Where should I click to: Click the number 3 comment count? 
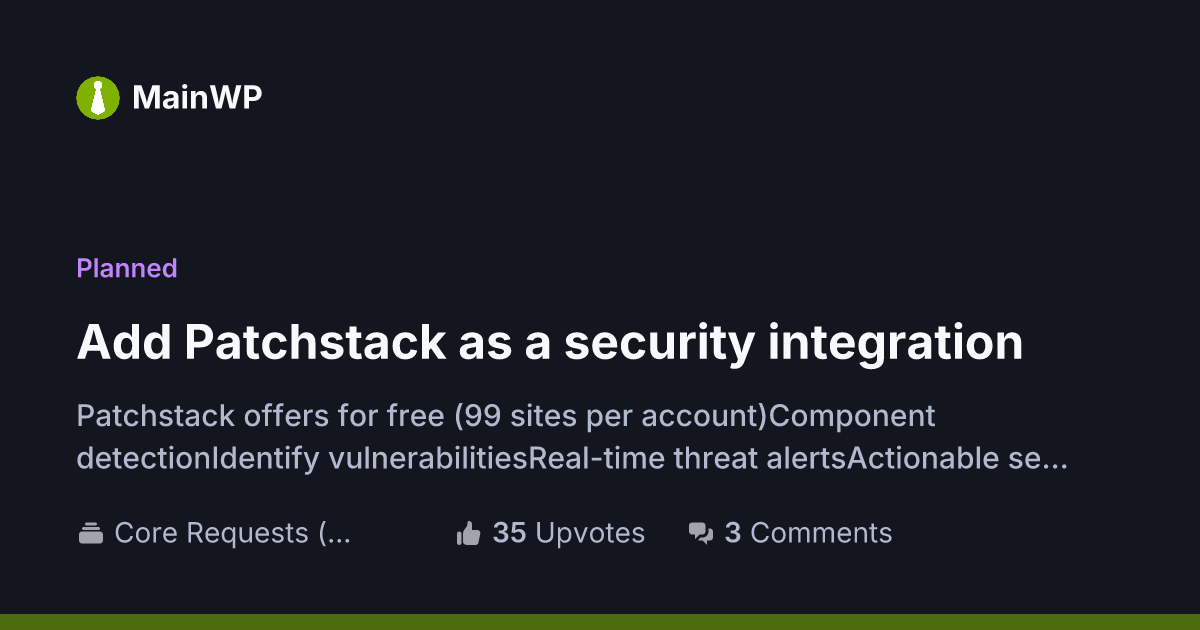coord(732,533)
